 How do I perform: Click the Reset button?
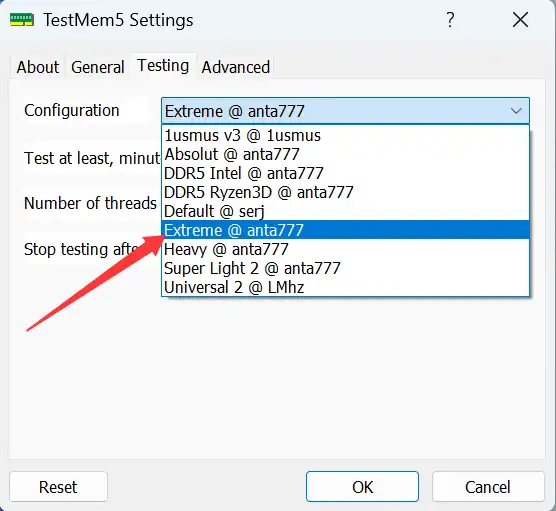tap(58, 487)
